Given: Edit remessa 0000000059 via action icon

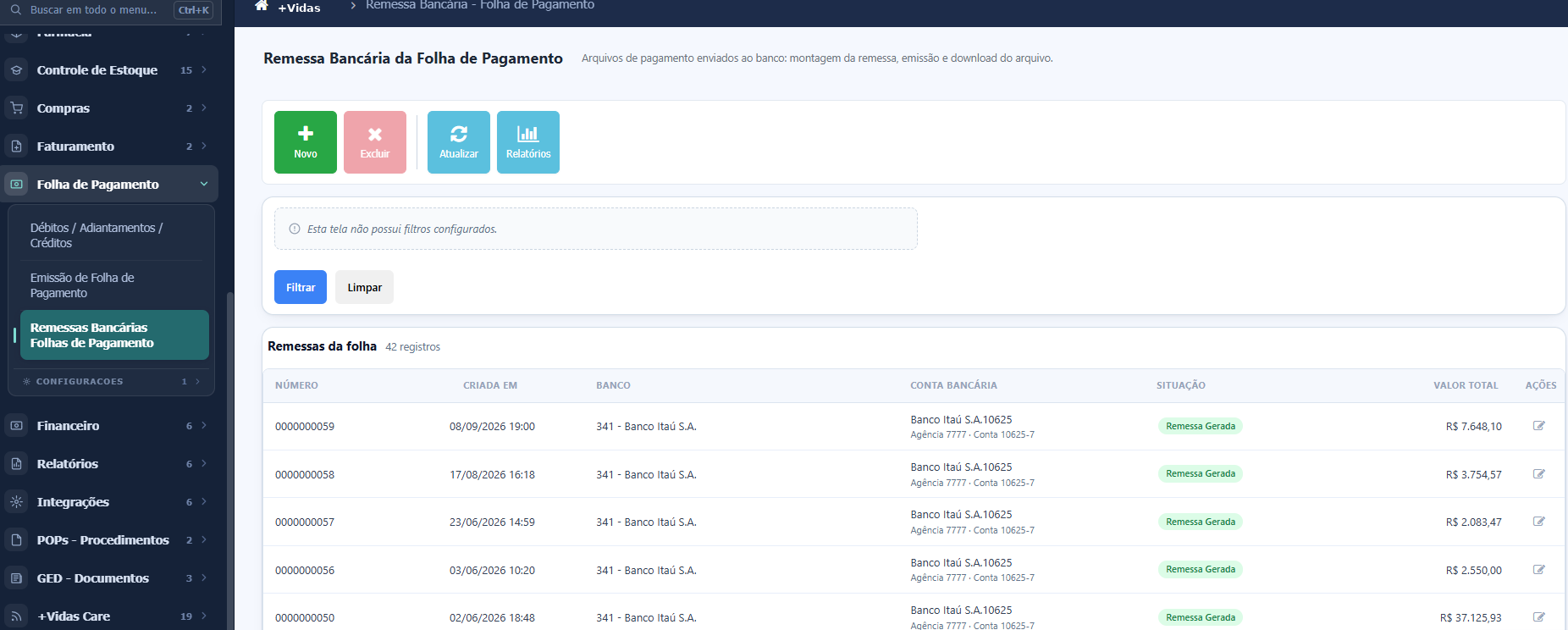Looking at the screenshot, I should click(x=1539, y=426).
